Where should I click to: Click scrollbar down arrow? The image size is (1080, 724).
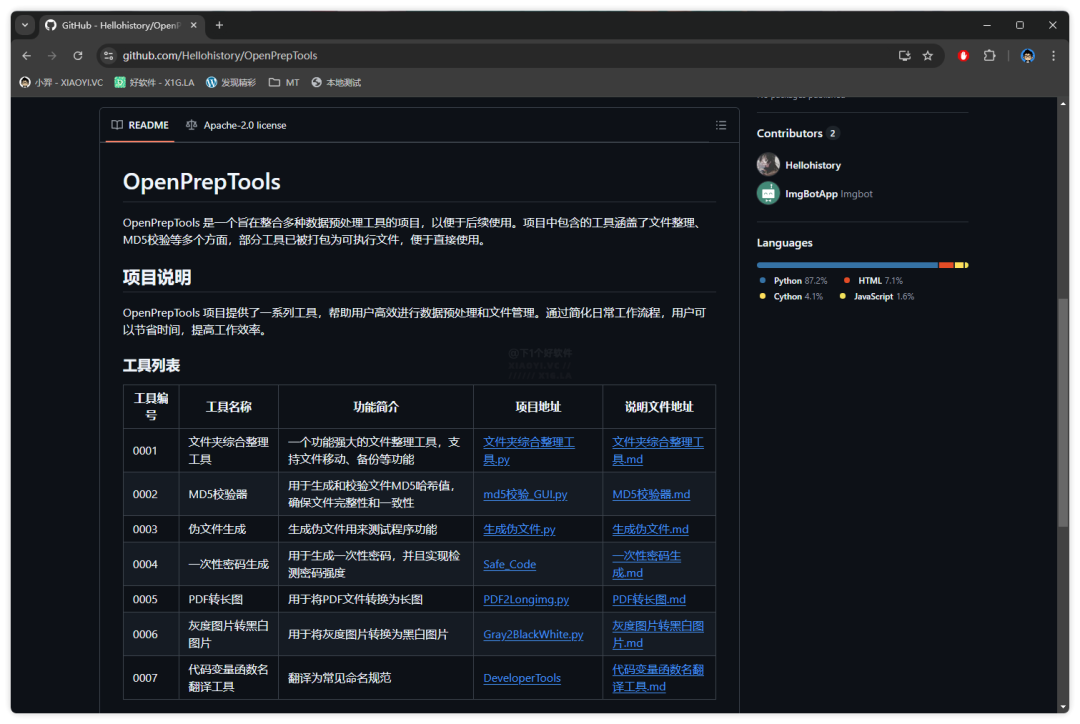click(x=1063, y=707)
